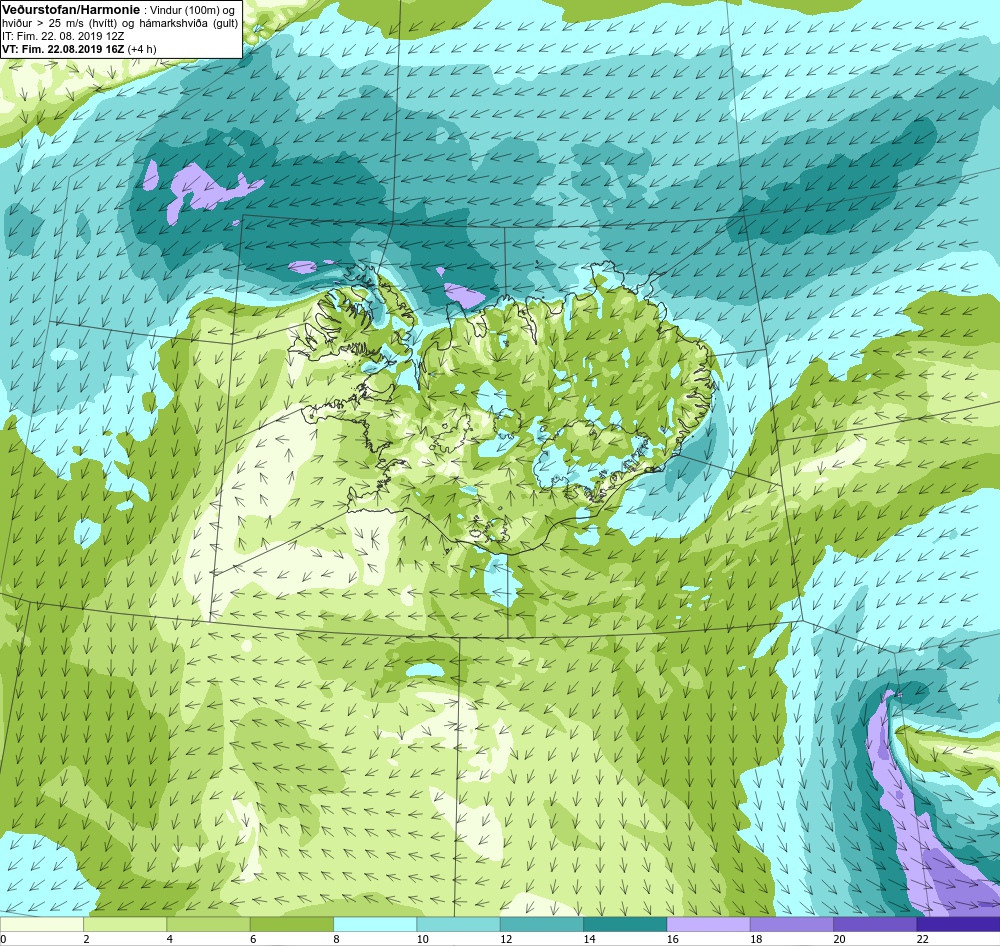
Task: Click the 18–20 m/s purple legend swatch
Action: click(x=791, y=925)
